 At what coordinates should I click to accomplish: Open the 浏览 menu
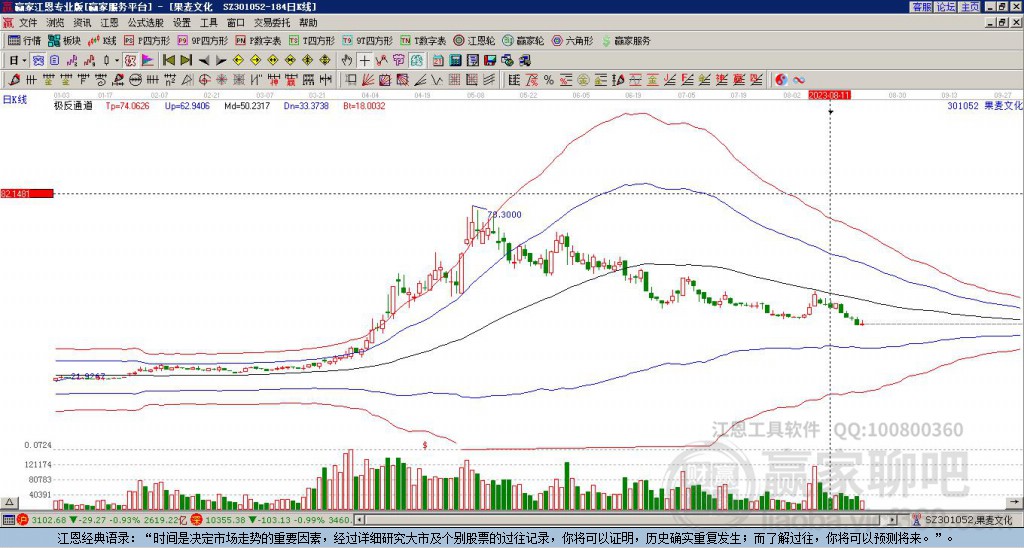click(x=55, y=23)
